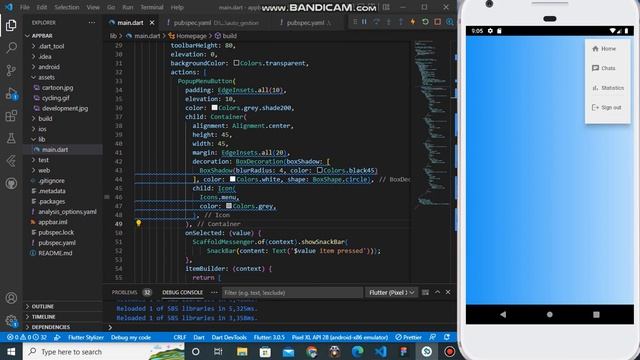Open the Search view in activity bar
Viewport: 640px width, 360px height.
[x=11, y=48]
